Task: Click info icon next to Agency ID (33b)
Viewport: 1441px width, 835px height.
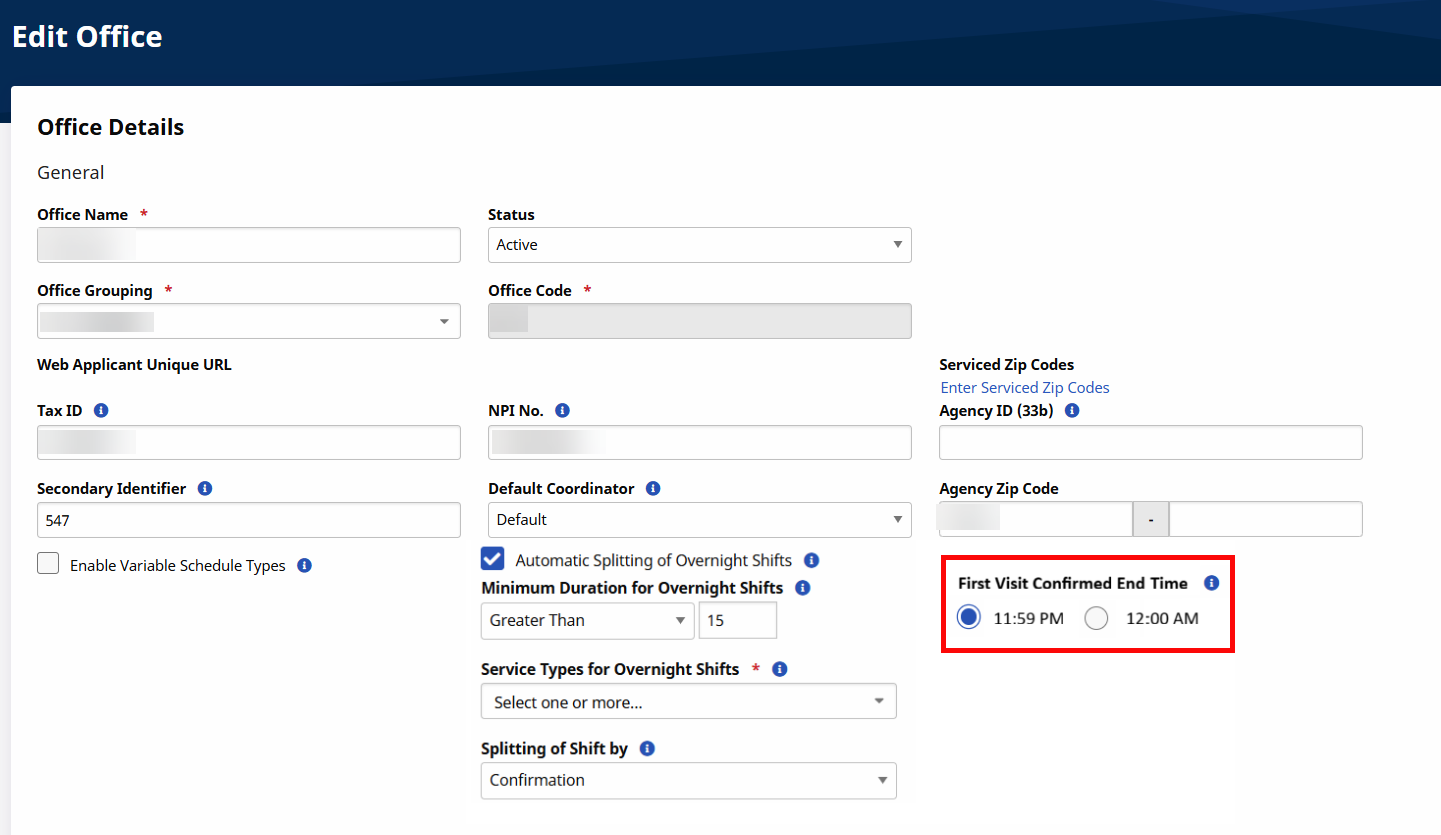Action: click(1072, 411)
